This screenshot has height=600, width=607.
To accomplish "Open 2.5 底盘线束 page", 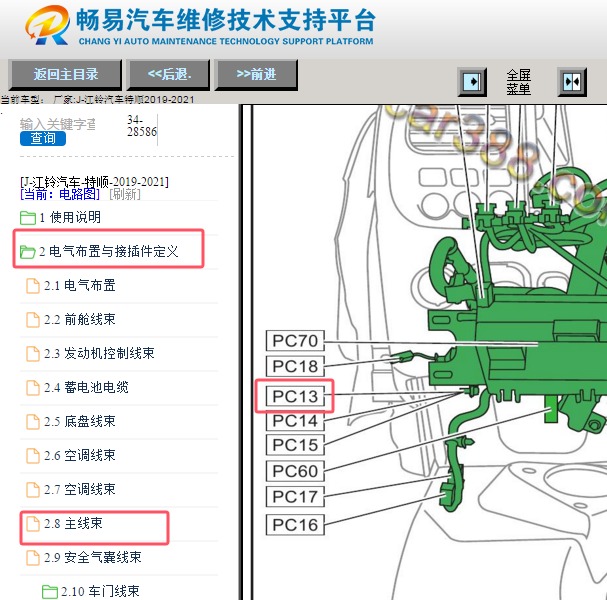I will point(80,422).
